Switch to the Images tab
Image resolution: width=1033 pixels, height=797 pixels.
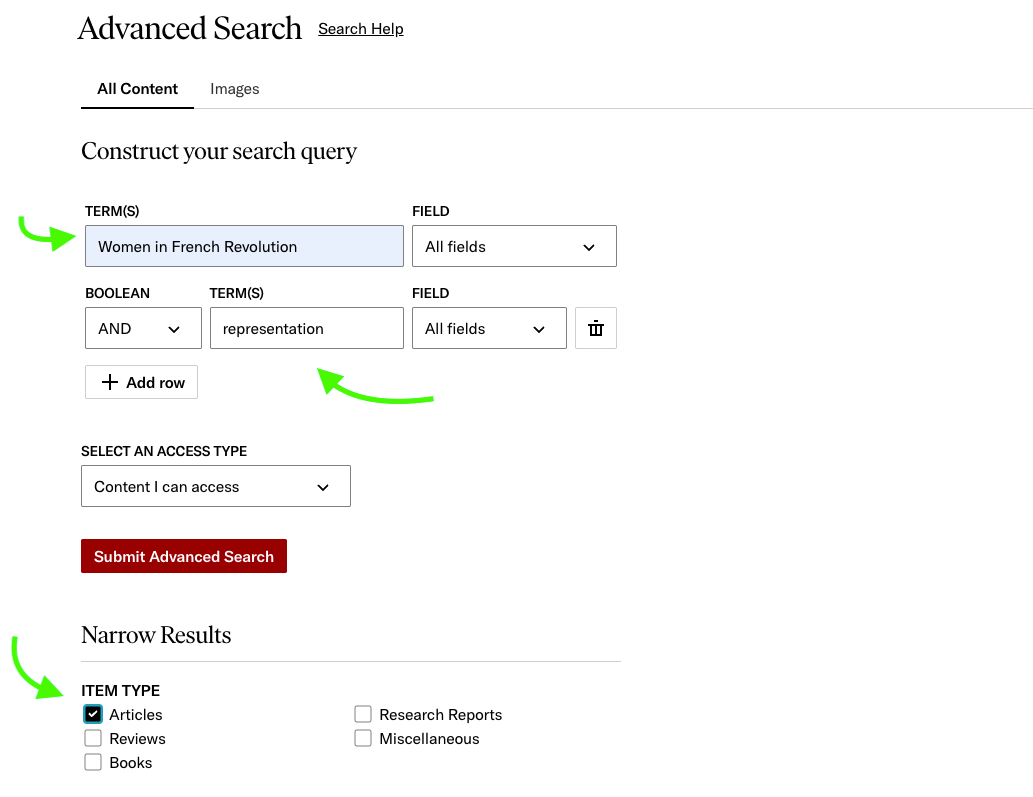(x=235, y=89)
